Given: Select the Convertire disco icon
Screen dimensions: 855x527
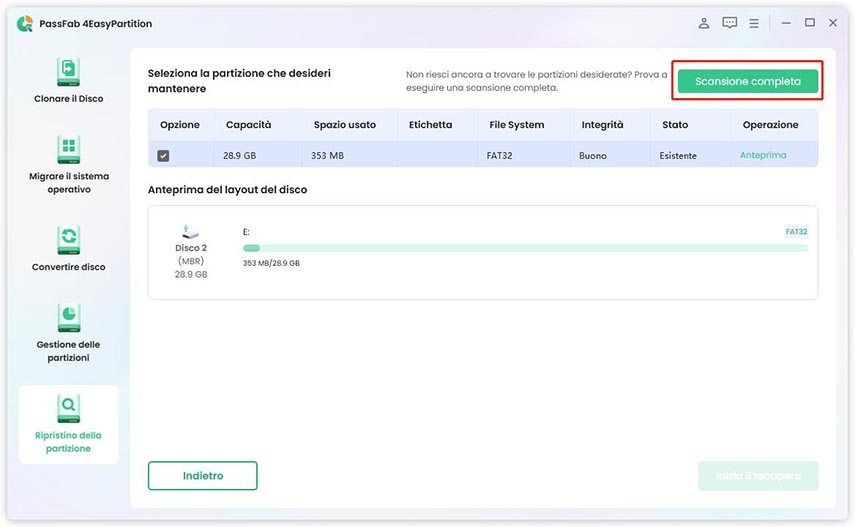Looking at the screenshot, I should [x=68, y=238].
